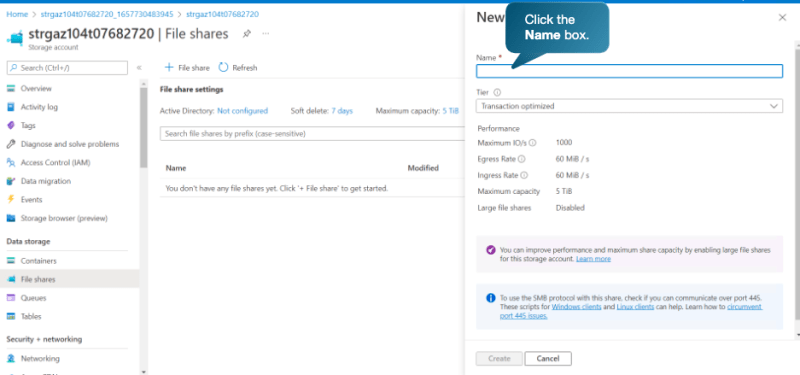Open the Linux clients link
Image resolution: width=800 pixels, height=375 pixels.
click(635, 307)
